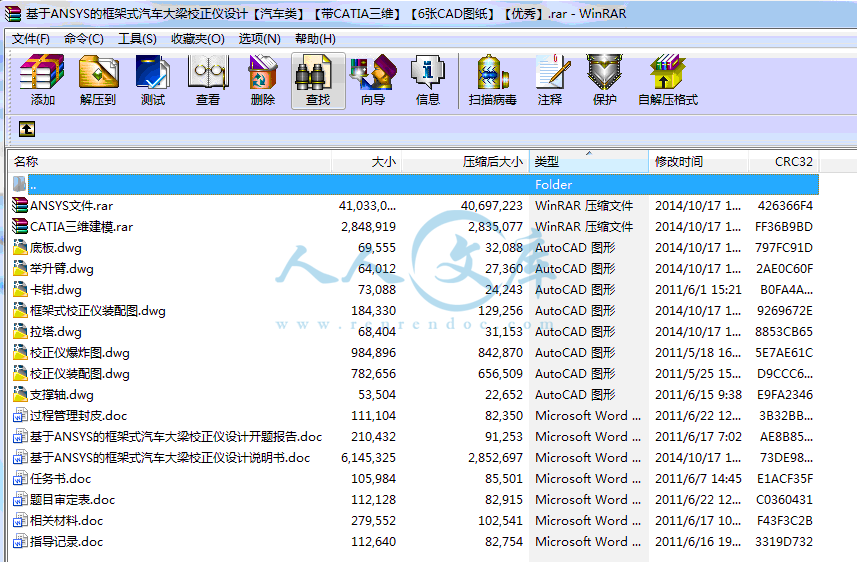Click the 过程管理封皮.doc Word file icon
Screen dimensions: 857x562
(20, 415)
